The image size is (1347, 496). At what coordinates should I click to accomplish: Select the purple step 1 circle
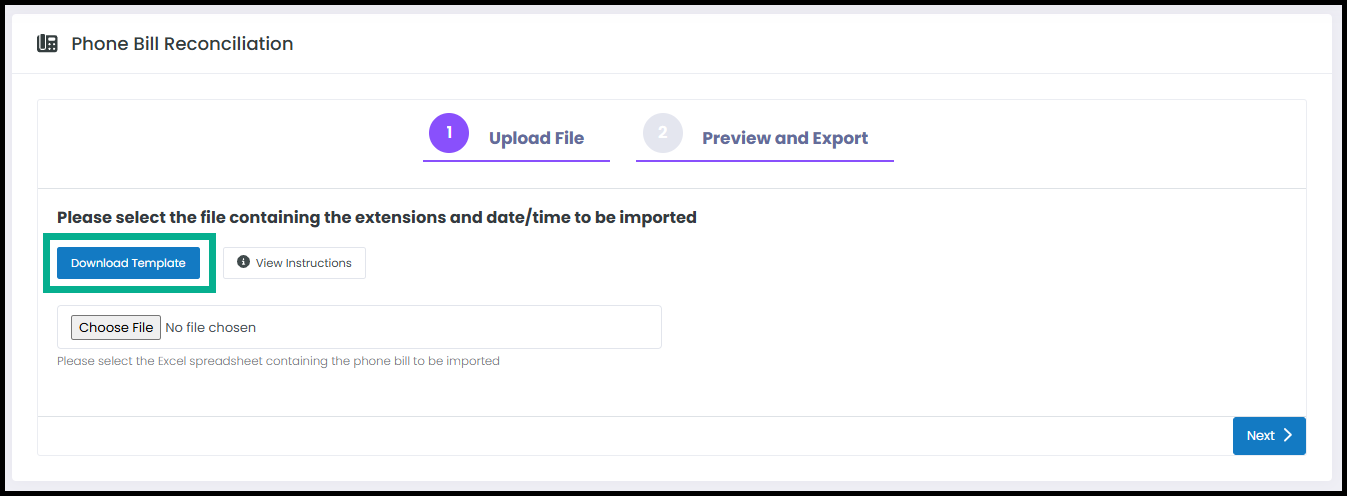point(449,133)
